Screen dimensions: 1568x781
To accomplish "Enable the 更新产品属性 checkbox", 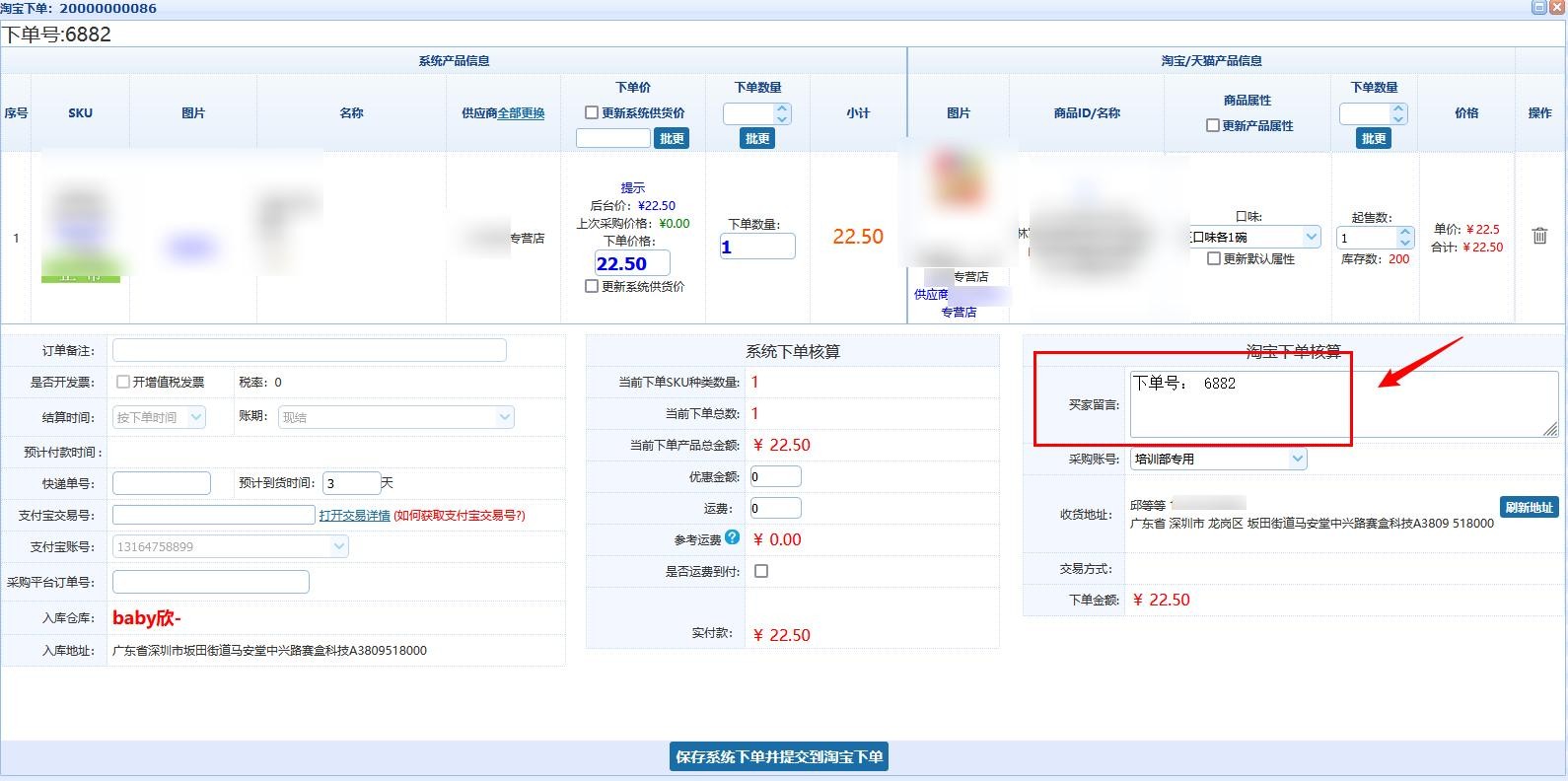I will pos(1213,125).
